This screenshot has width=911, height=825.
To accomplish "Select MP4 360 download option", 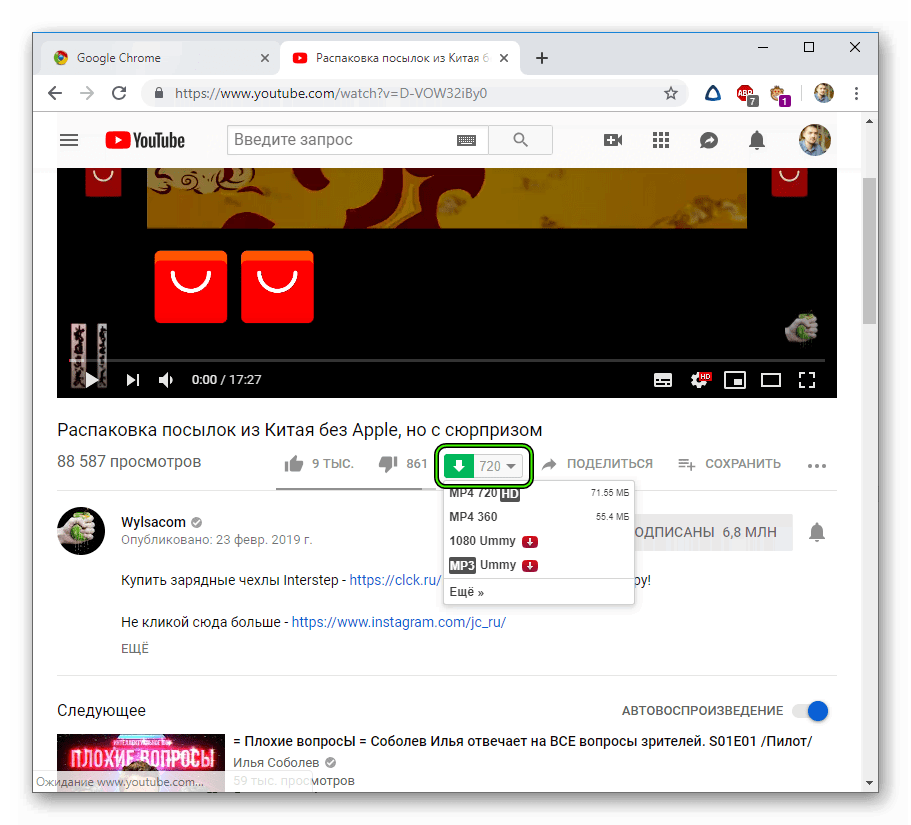I will pyautogui.click(x=474, y=517).
